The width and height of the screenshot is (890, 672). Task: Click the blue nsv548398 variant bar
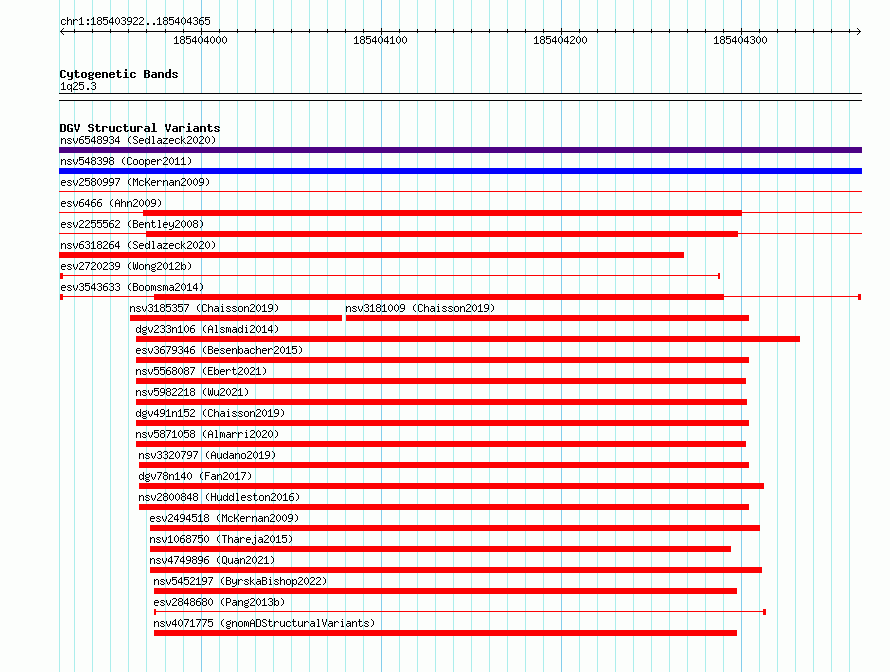point(460,171)
